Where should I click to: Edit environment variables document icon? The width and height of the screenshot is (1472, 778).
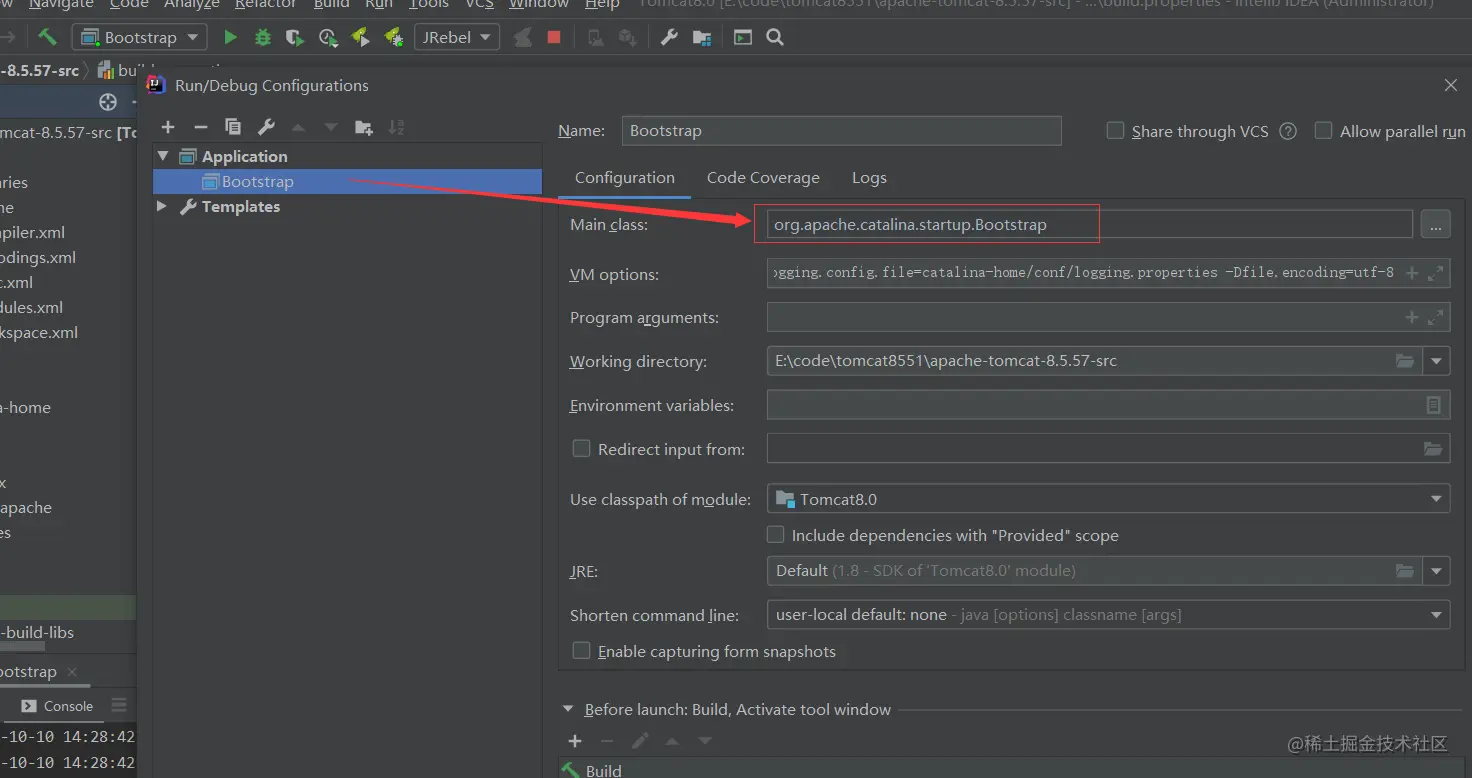coord(1433,405)
